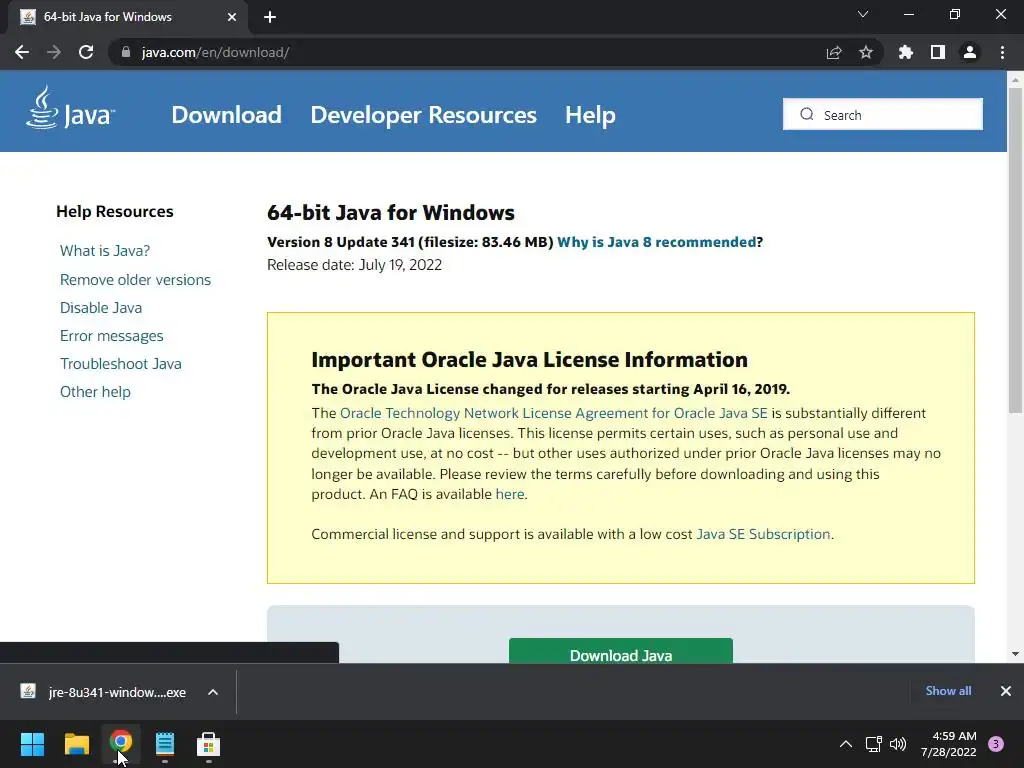Open notifications badge showing 3
This screenshot has width=1024, height=768.
point(996,744)
